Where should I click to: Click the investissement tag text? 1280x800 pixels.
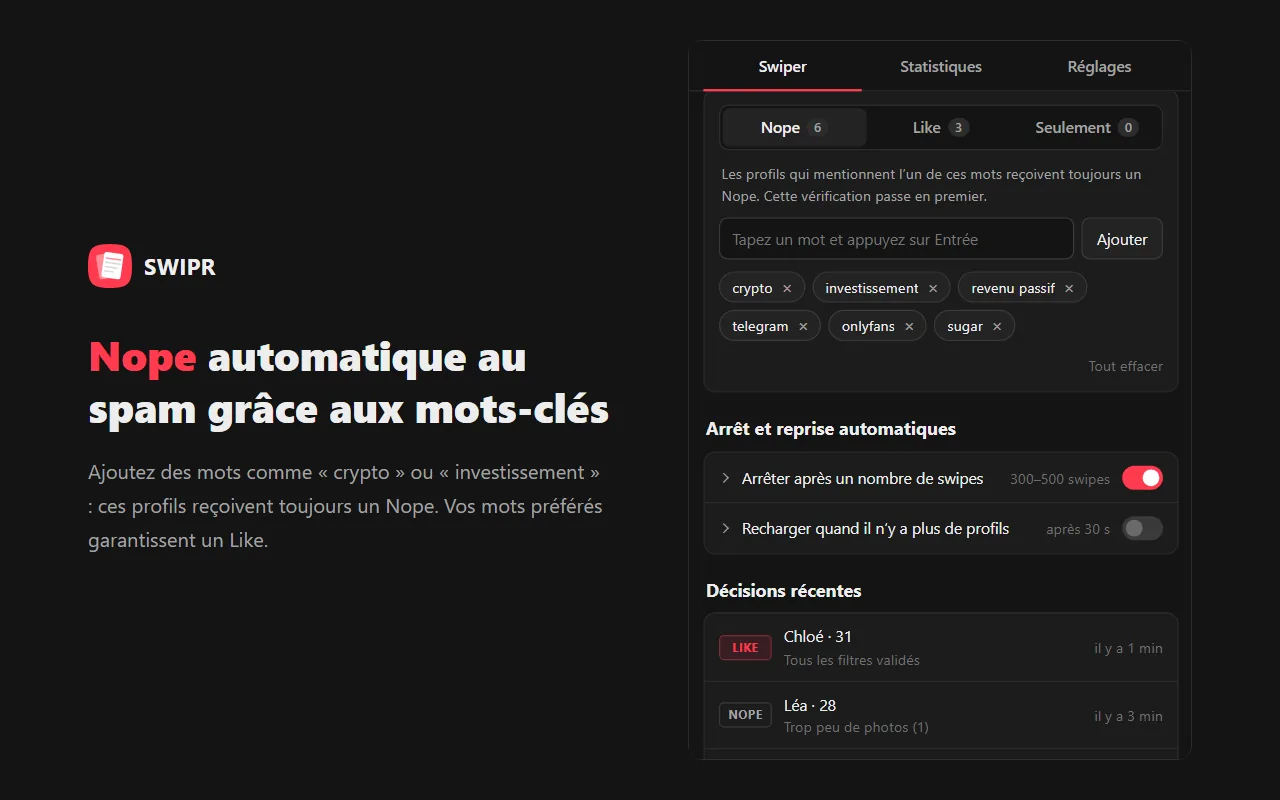(x=872, y=288)
